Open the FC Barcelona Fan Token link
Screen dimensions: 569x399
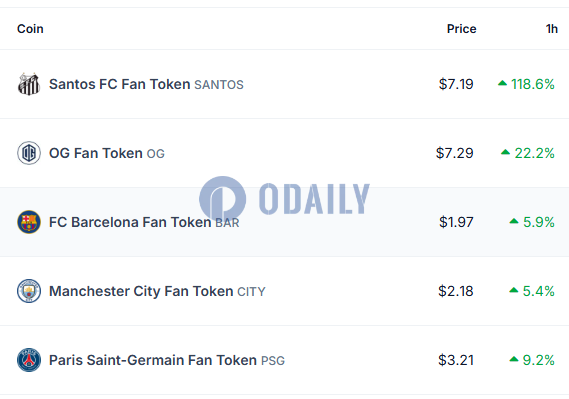130,222
